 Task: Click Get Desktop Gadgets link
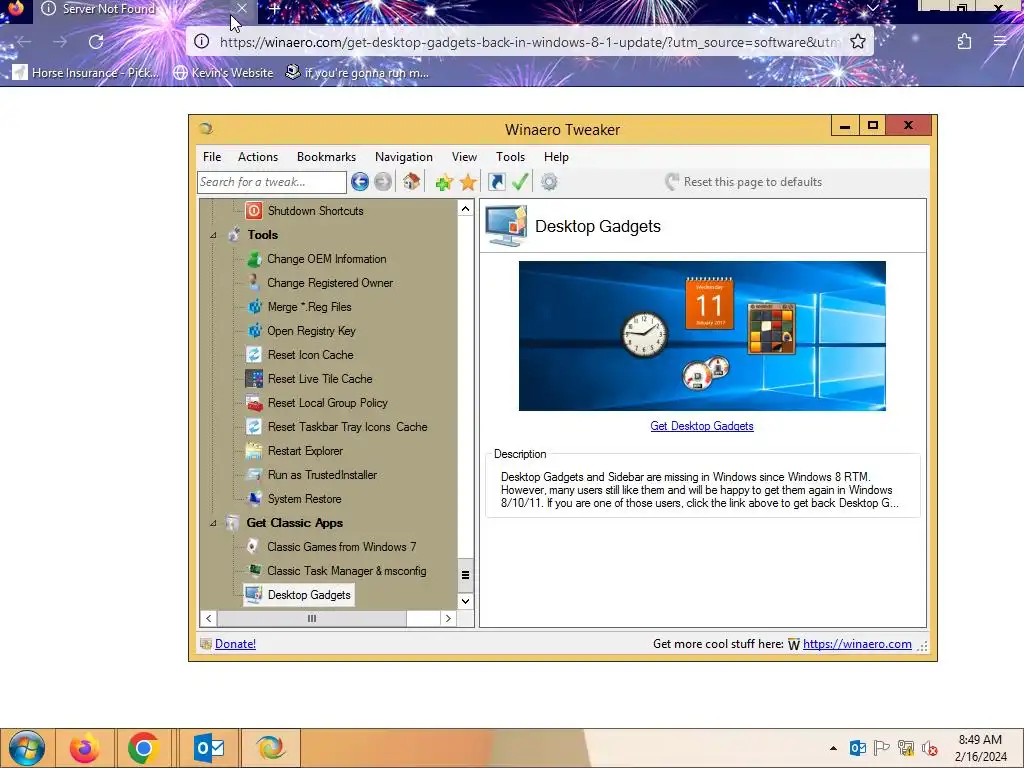pyautogui.click(x=702, y=426)
